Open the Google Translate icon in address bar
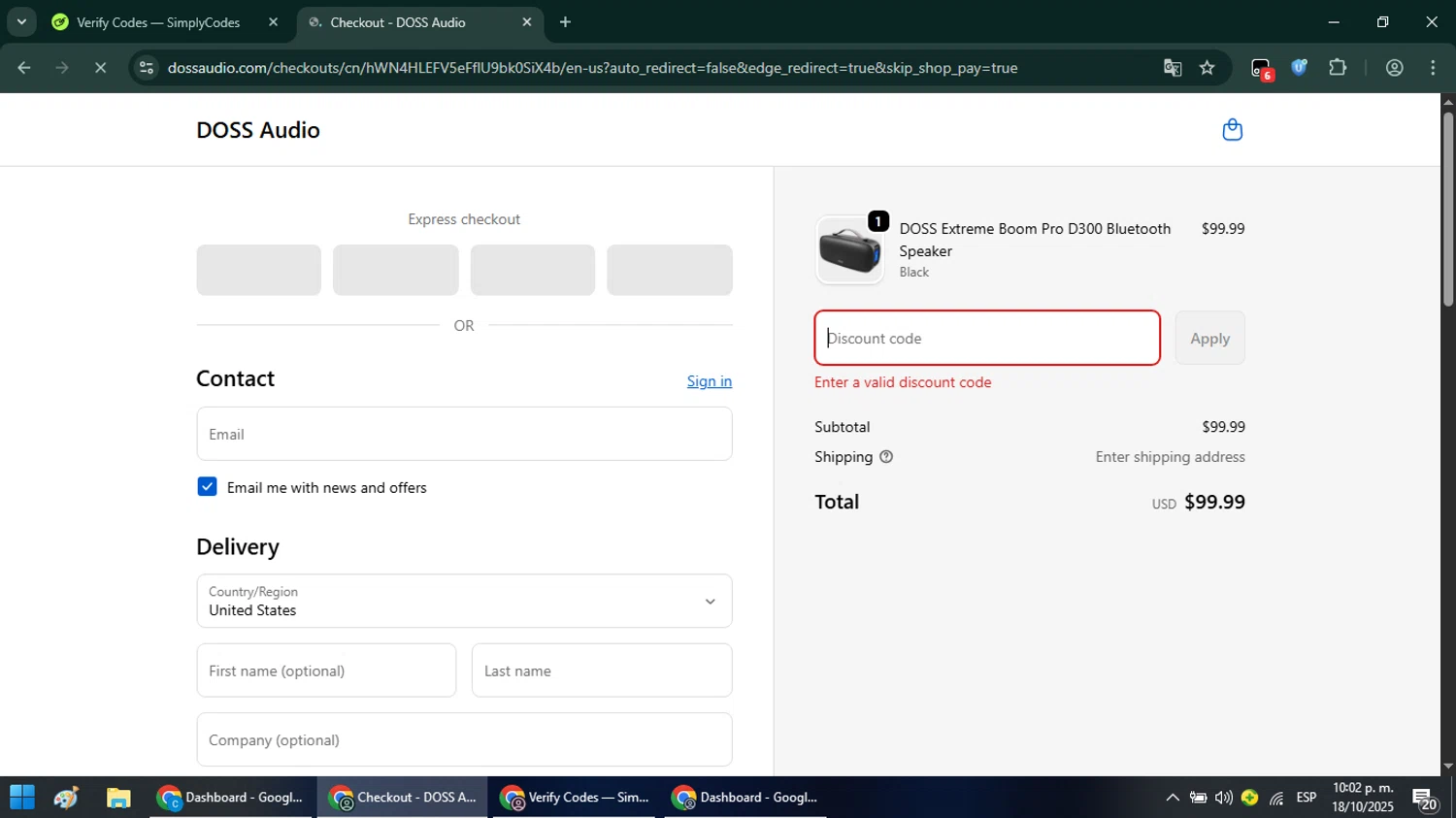This screenshot has width=1456, height=818. (x=1172, y=68)
